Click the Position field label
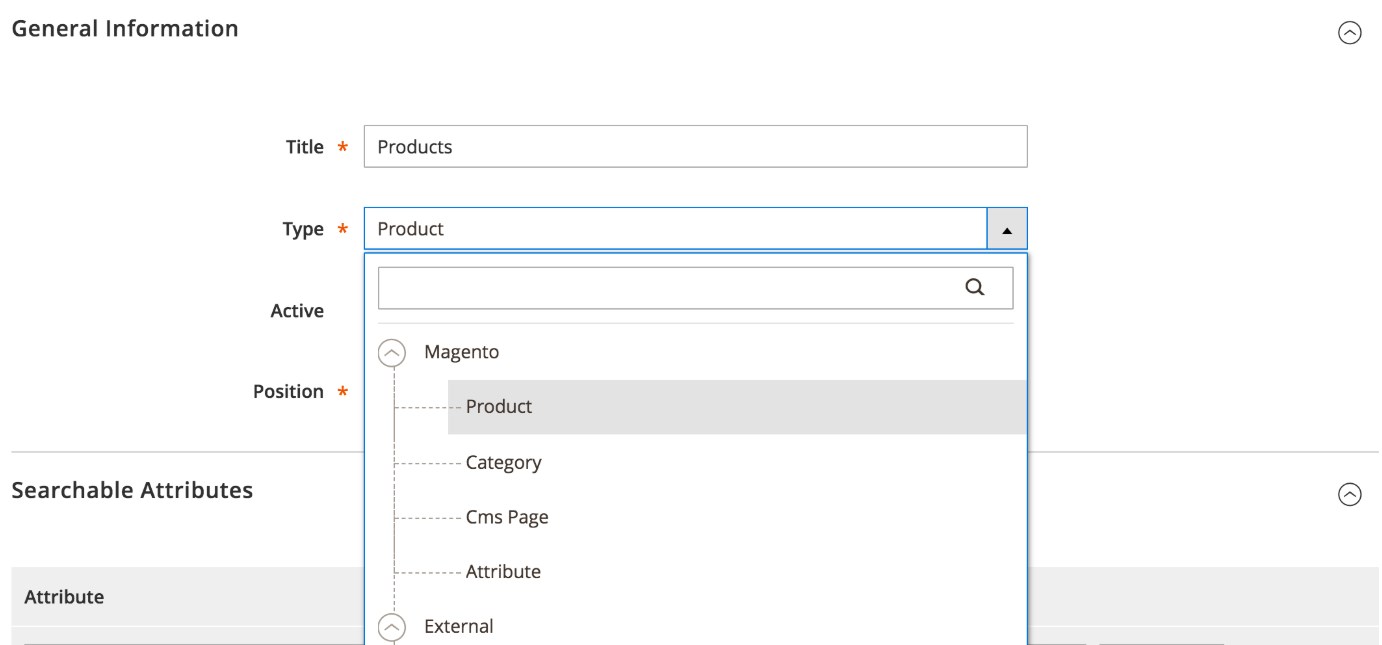The width and height of the screenshot is (1382, 645). 288,391
